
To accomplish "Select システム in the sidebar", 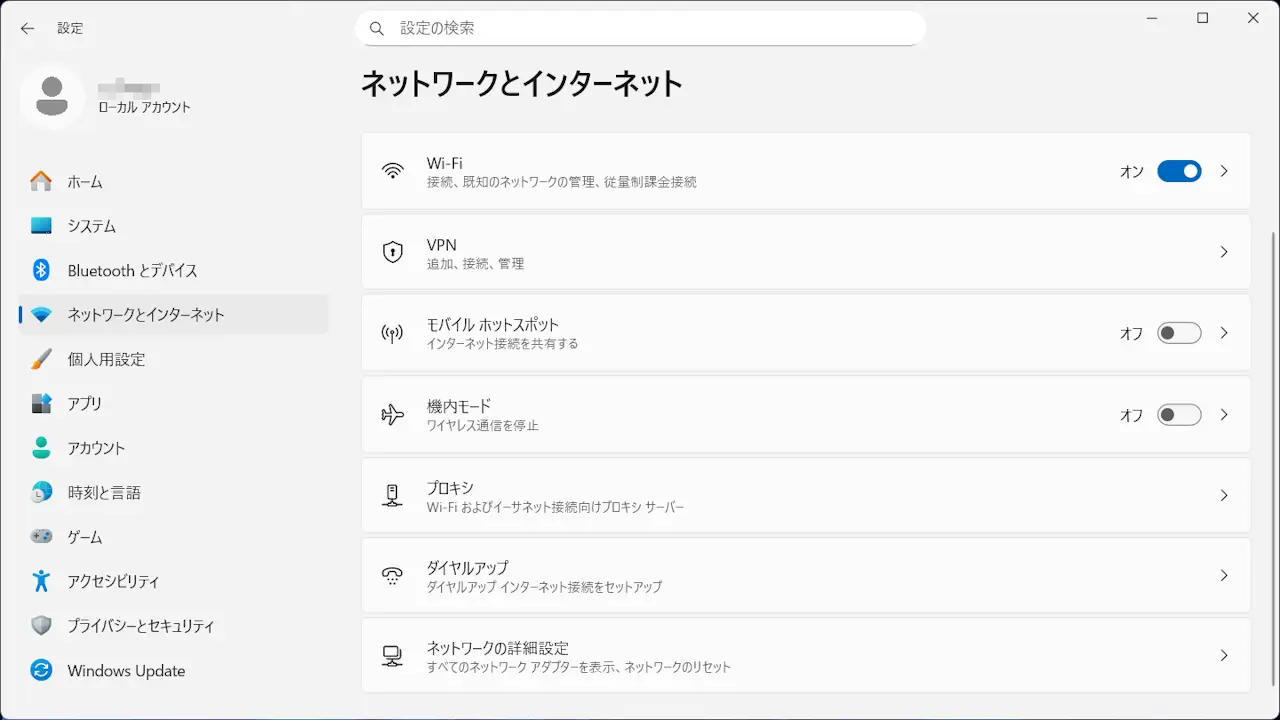I will 92,226.
